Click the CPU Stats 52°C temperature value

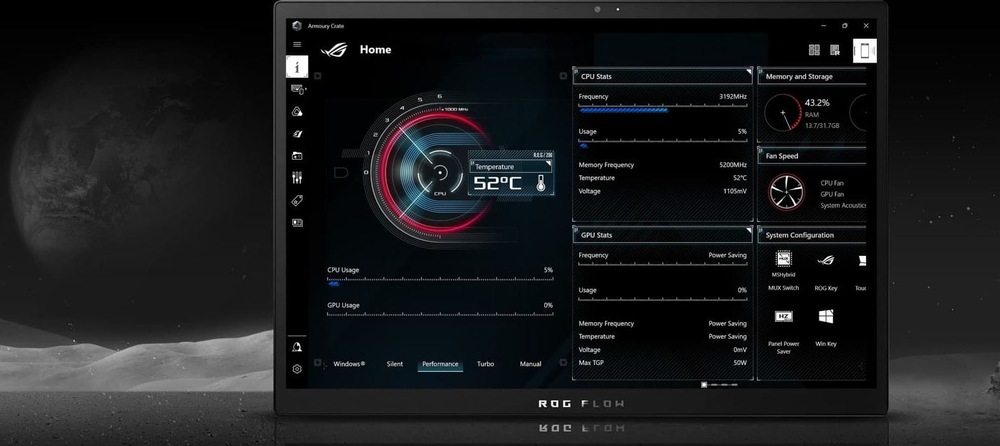[740, 178]
